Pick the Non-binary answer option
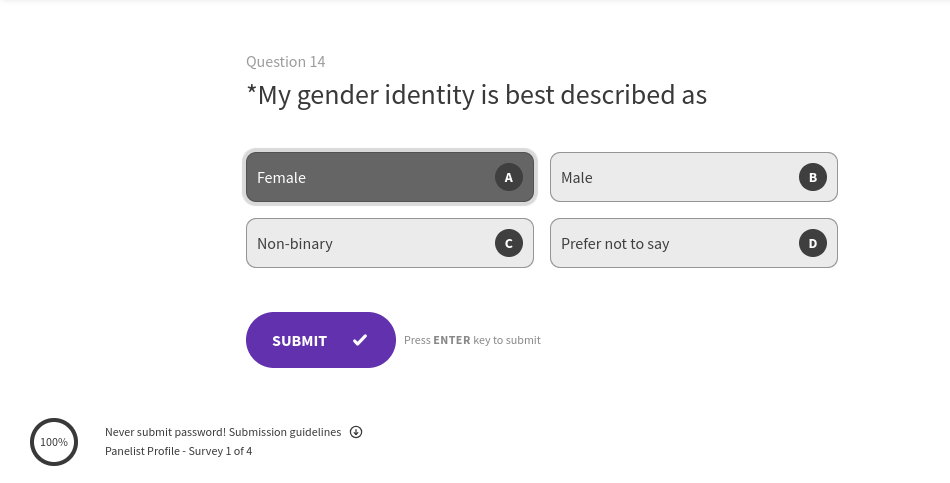This screenshot has height=483, width=950. pos(370,243)
